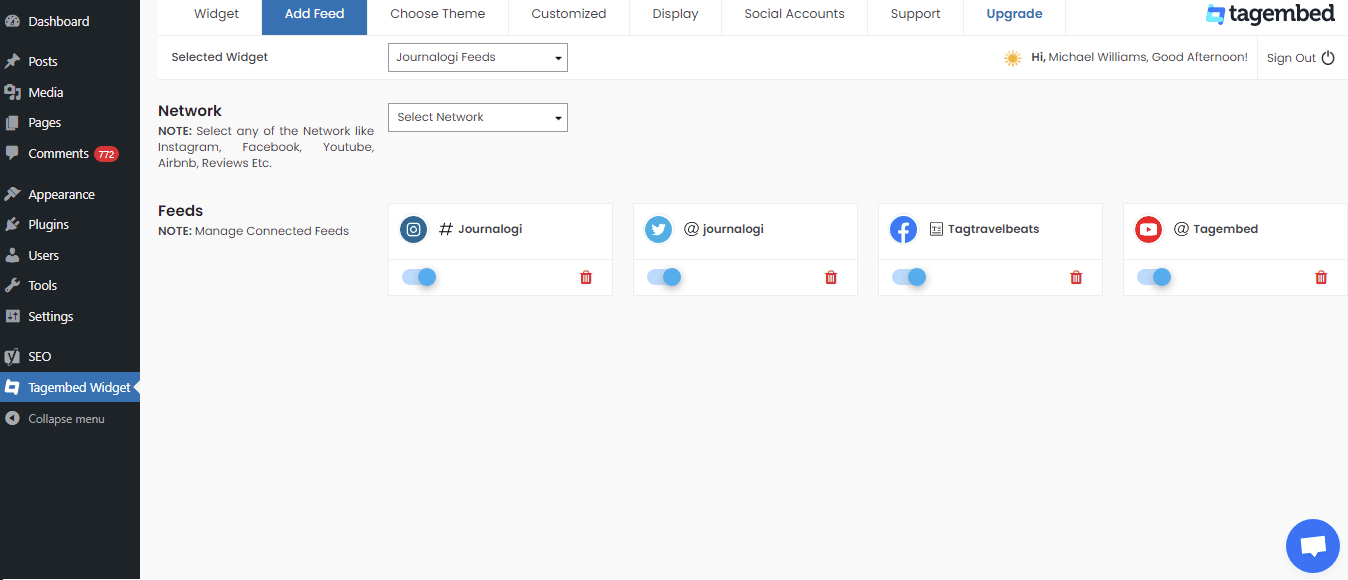This screenshot has height=580, width=1348.
Task: Click the sun greeting icon
Action: (1013, 58)
